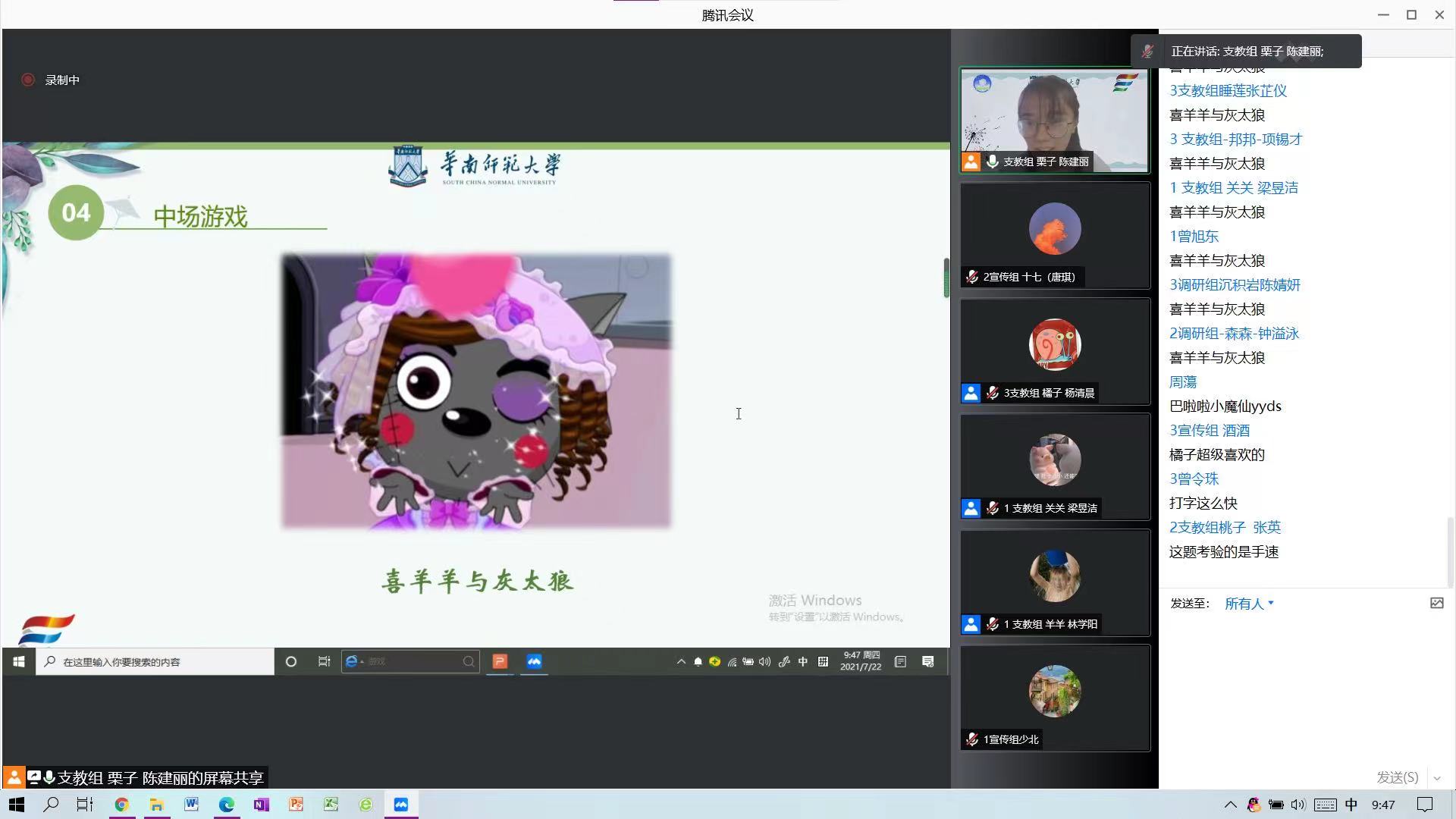
Task: Open Excel from the taskbar
Action: point(331,805)
